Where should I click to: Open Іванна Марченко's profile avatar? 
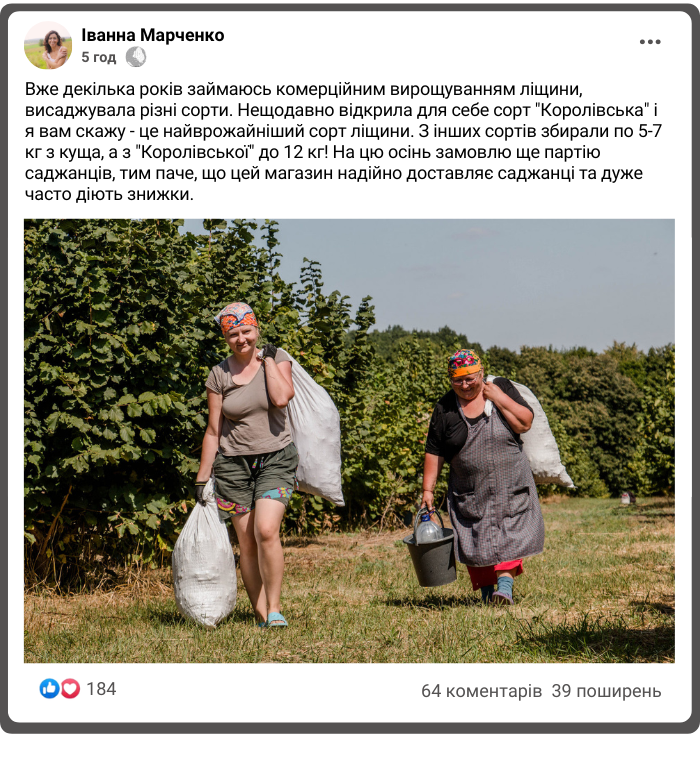48,45
